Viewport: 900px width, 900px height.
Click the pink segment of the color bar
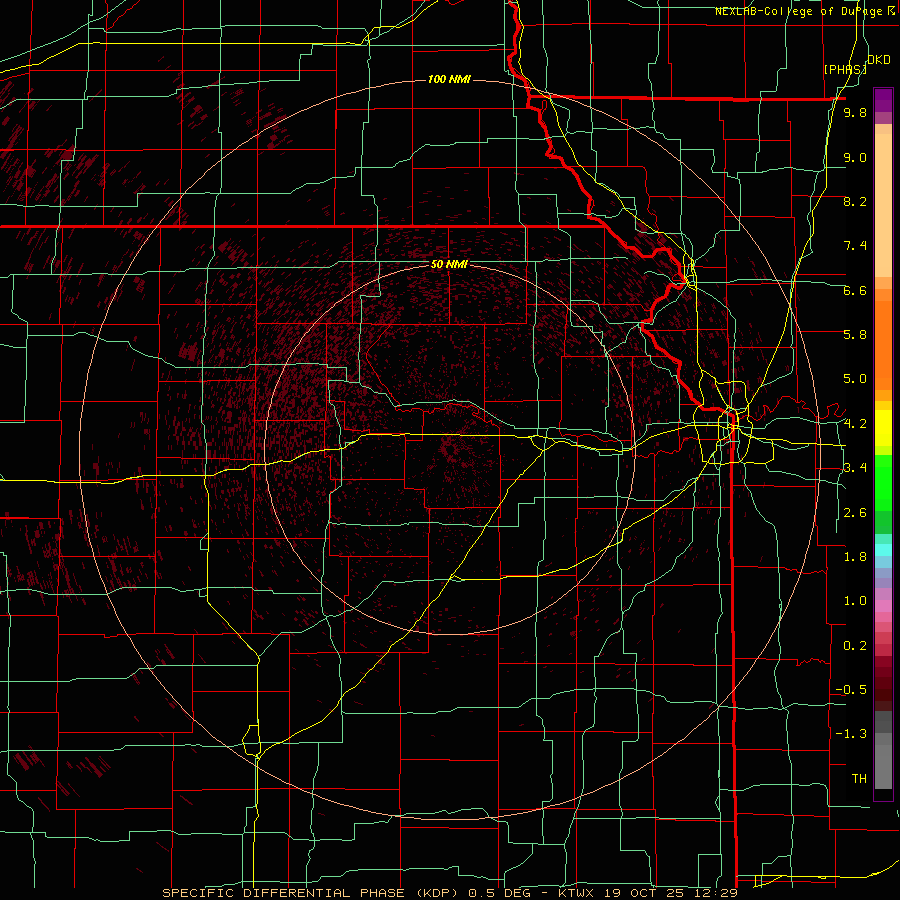tap(883, 606)
